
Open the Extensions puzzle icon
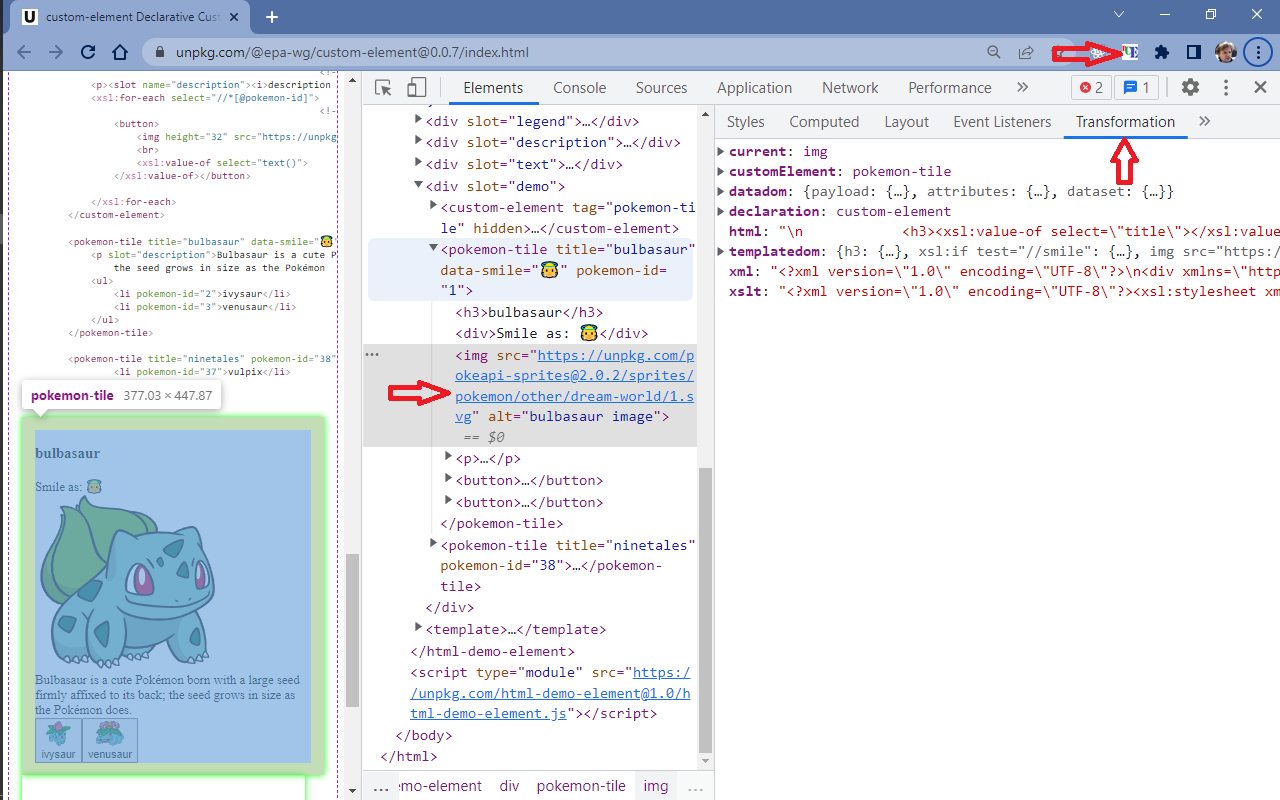point(1161,52)
